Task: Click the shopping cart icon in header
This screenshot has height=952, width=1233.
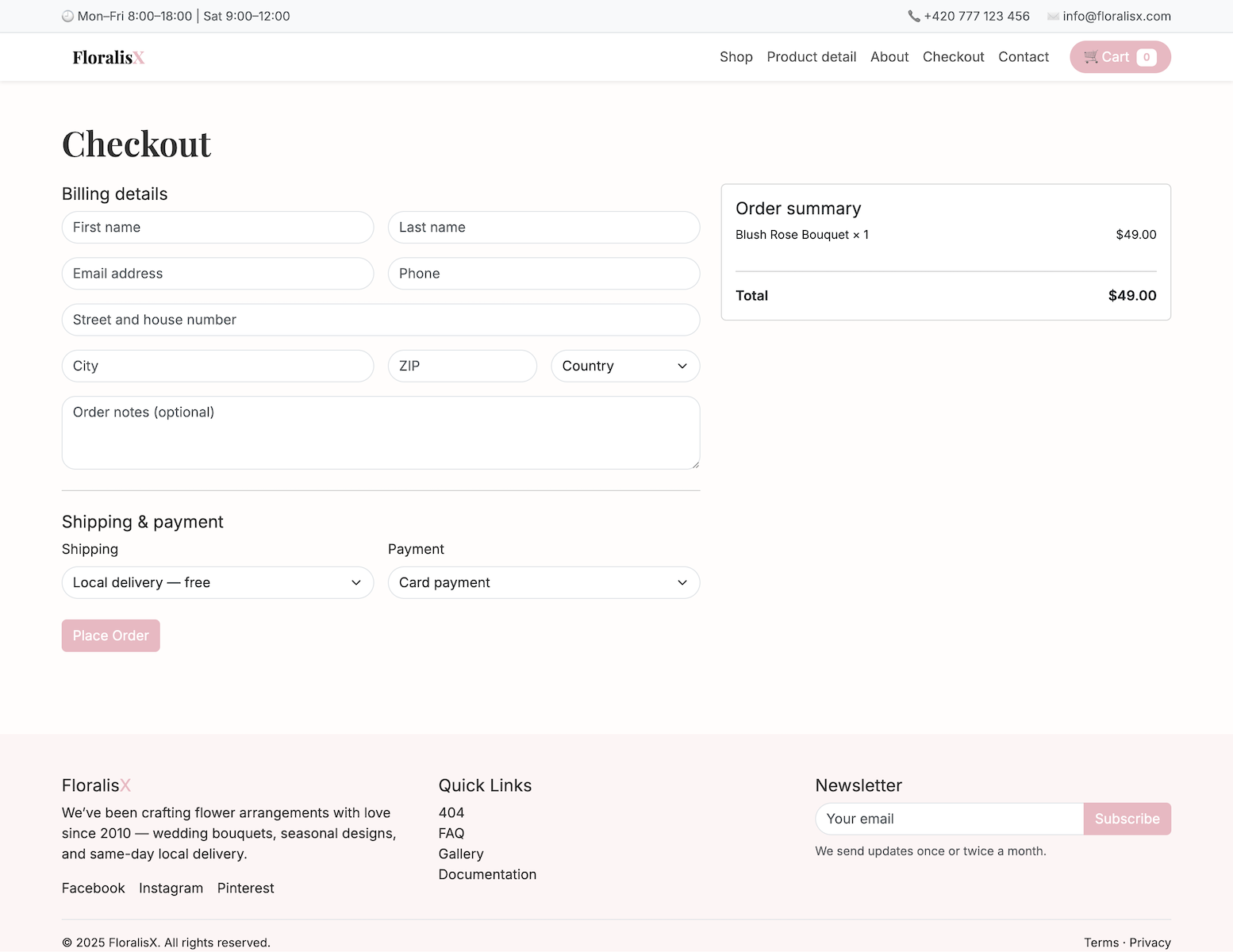Action: (1091, 57)
